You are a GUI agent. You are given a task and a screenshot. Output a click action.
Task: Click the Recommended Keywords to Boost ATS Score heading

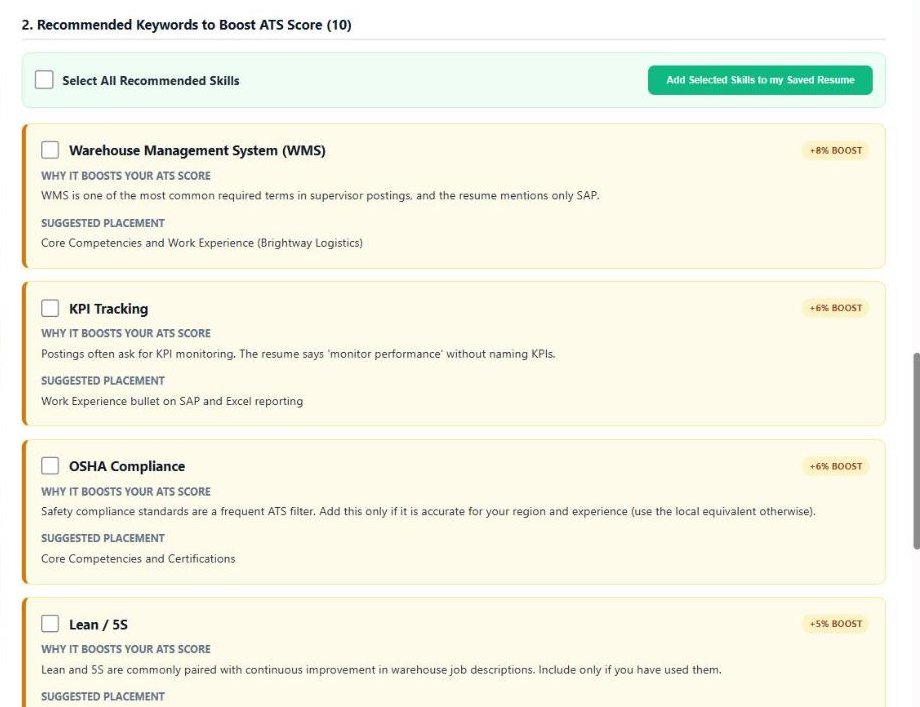click(x=187, y=25)
